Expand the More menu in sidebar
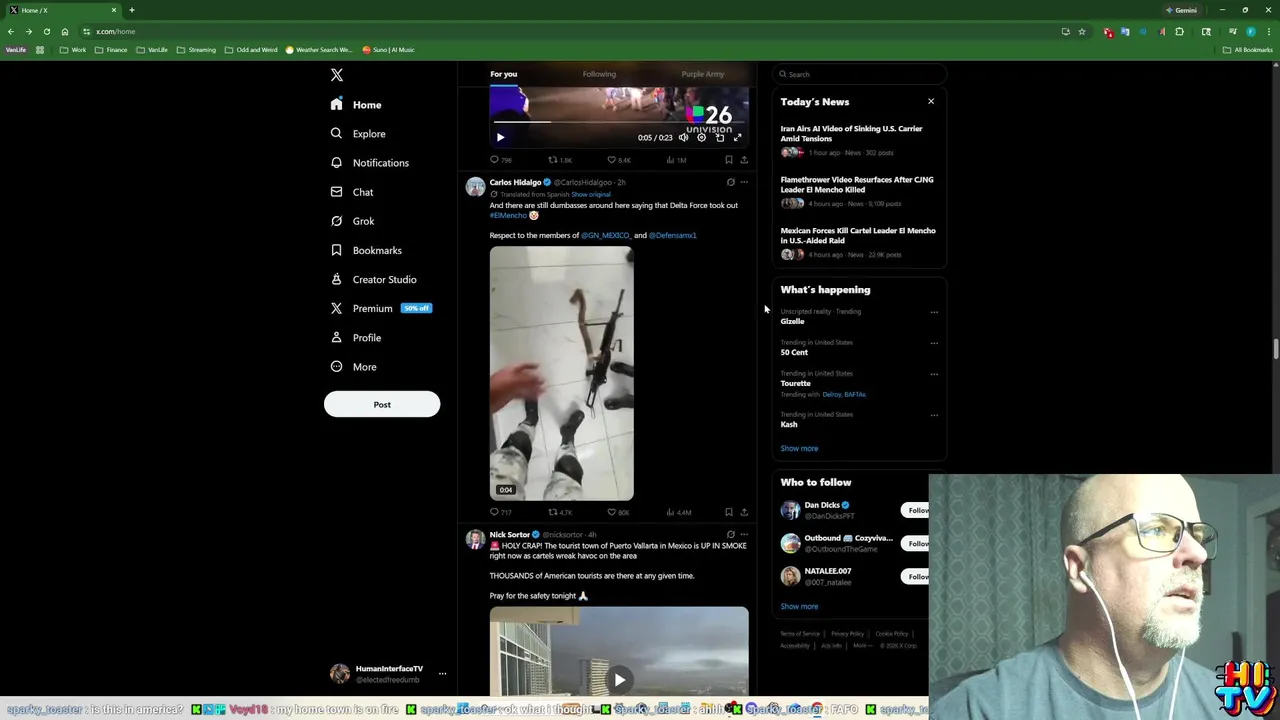1280x720 pixels. click(x=354, y=367)
